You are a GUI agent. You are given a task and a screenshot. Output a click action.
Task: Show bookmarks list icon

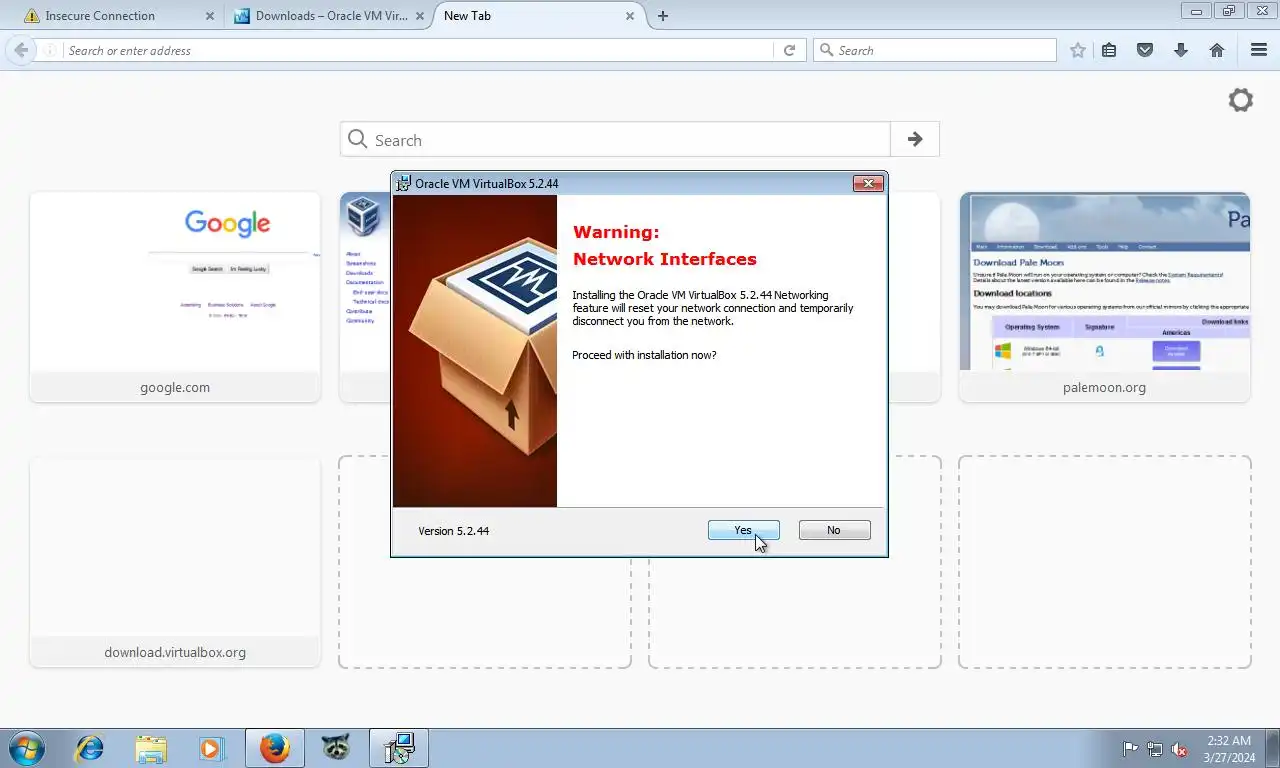tap(1109, 50)
